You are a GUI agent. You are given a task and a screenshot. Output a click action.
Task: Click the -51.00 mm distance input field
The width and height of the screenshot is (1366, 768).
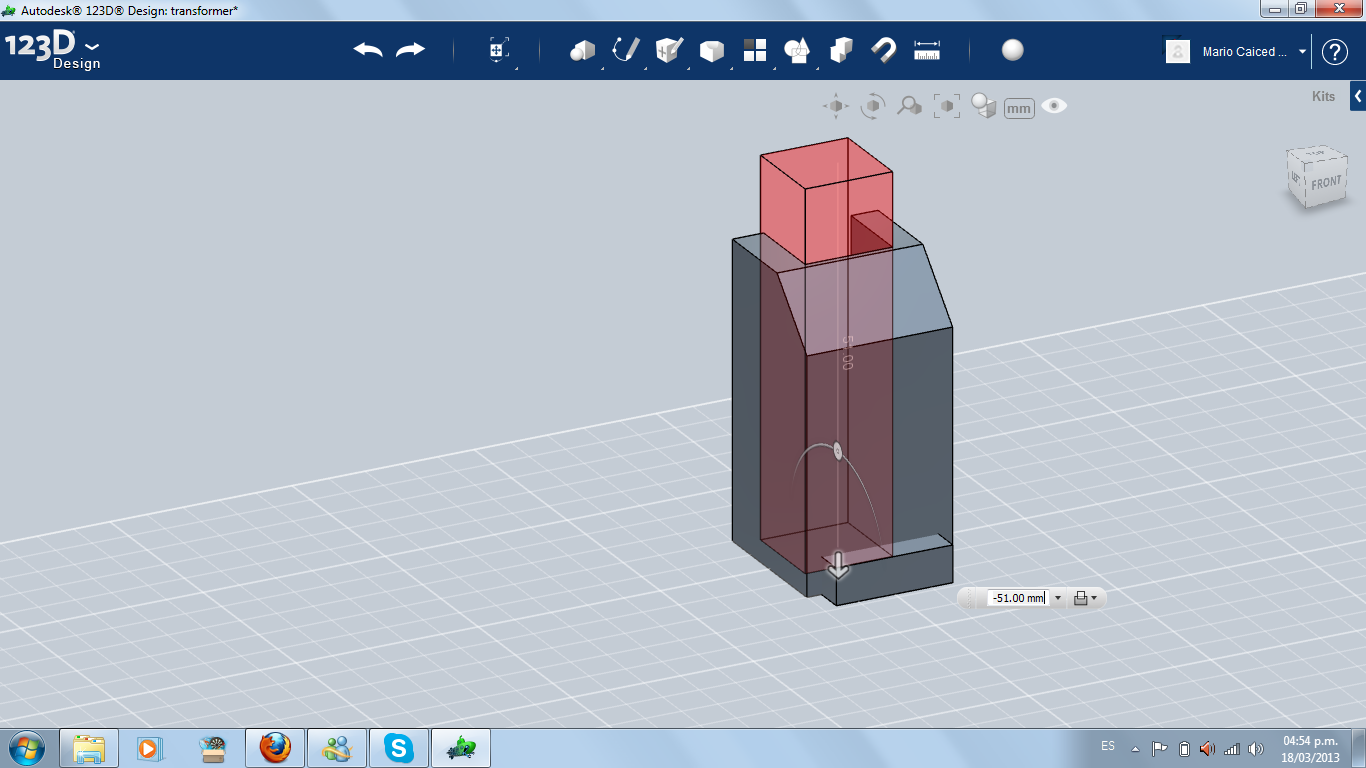point(1017,598)
